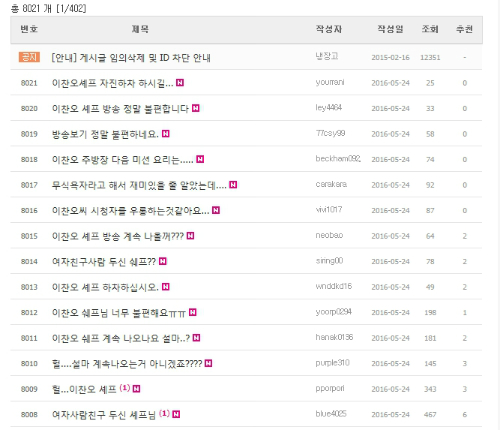Click the N new badge on post 8014
The height and width of the screenshot is (430, 500).
pos(163,261)
